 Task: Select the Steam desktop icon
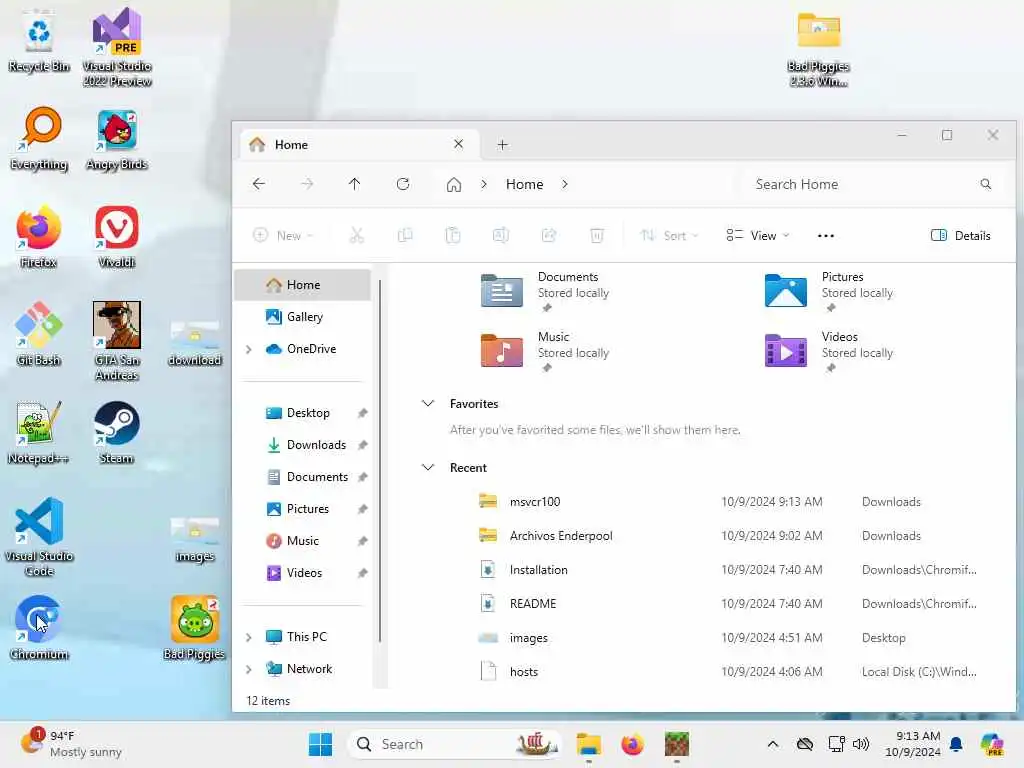(116, 434)
